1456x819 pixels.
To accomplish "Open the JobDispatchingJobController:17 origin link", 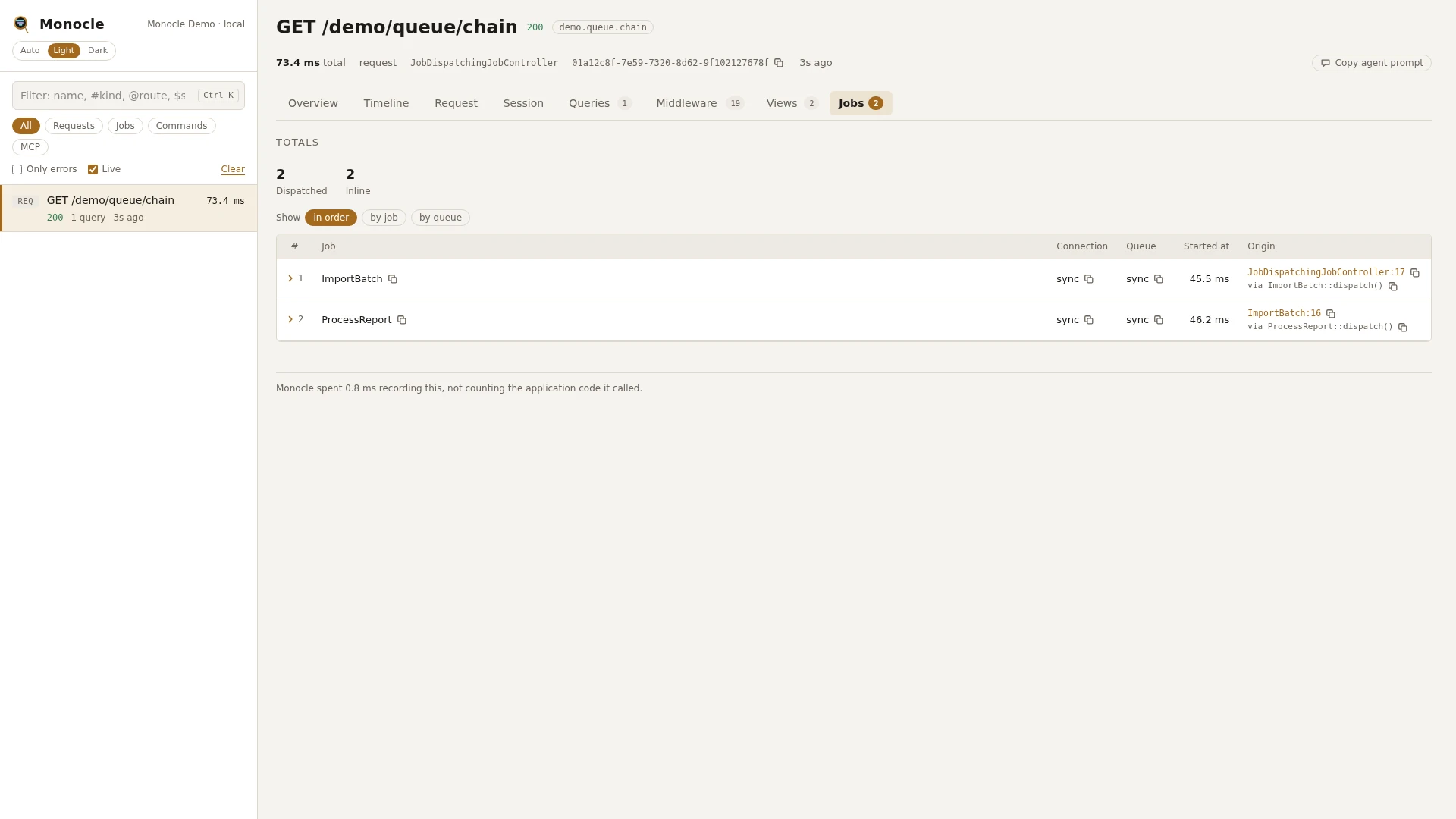I will [x=1326, y=272].
